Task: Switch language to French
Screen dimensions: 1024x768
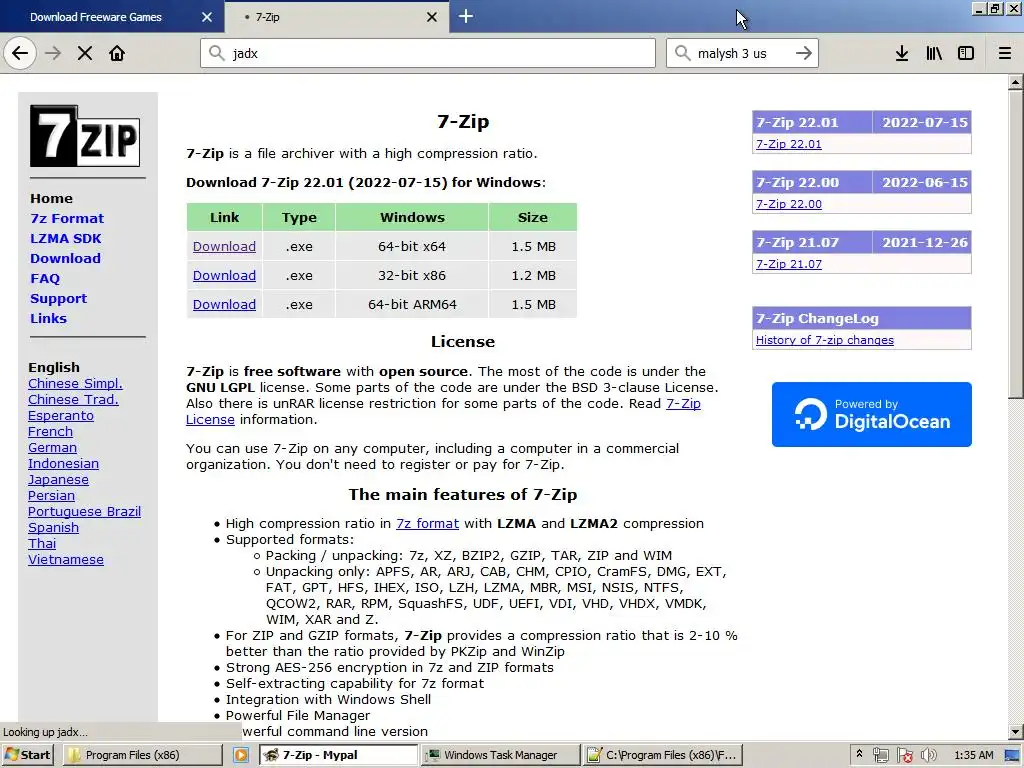Action: point(50,431)
